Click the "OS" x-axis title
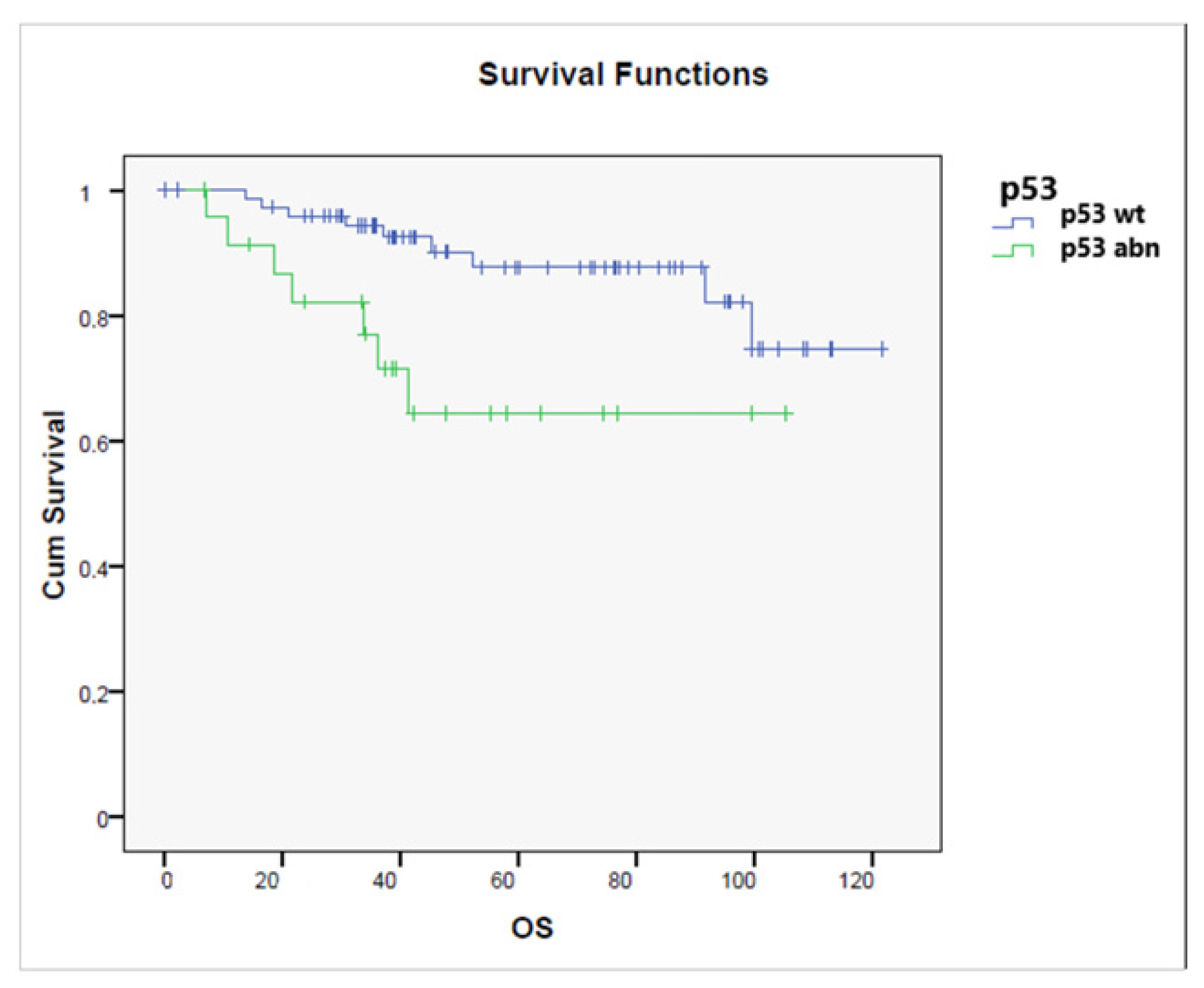1204x988 pixels. pyautogui.click(x=531, y=928)
